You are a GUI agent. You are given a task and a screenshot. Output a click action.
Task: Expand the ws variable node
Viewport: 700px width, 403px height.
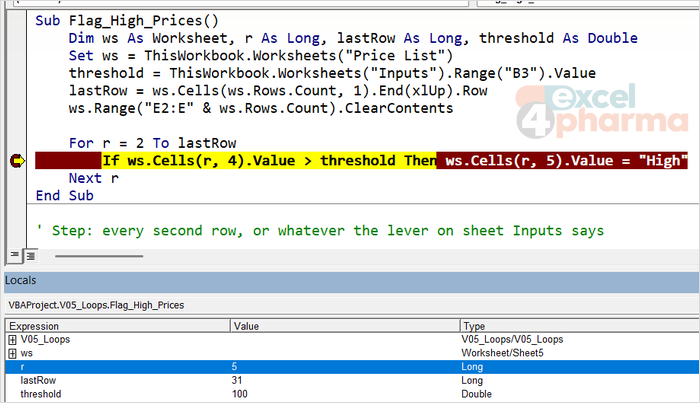tap(12, 353)
